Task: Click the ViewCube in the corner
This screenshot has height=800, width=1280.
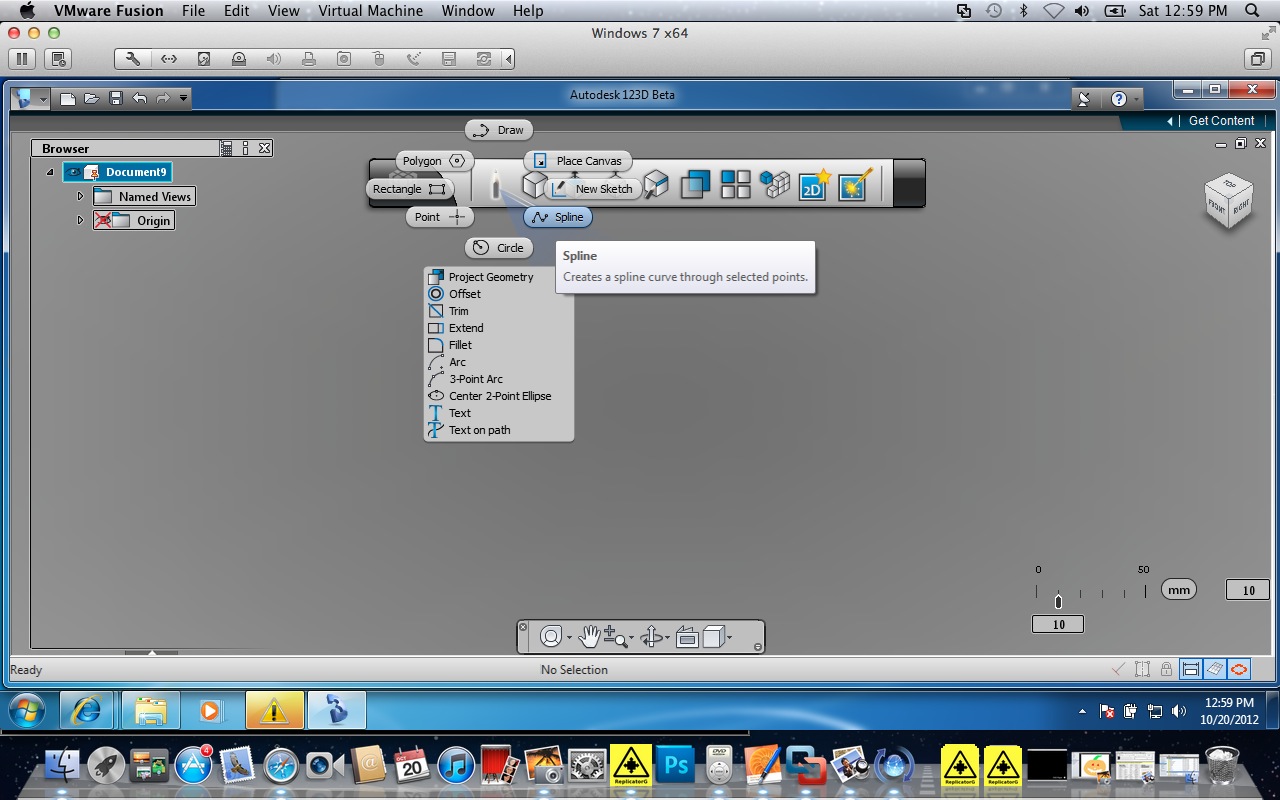Action: (1228, 200)
